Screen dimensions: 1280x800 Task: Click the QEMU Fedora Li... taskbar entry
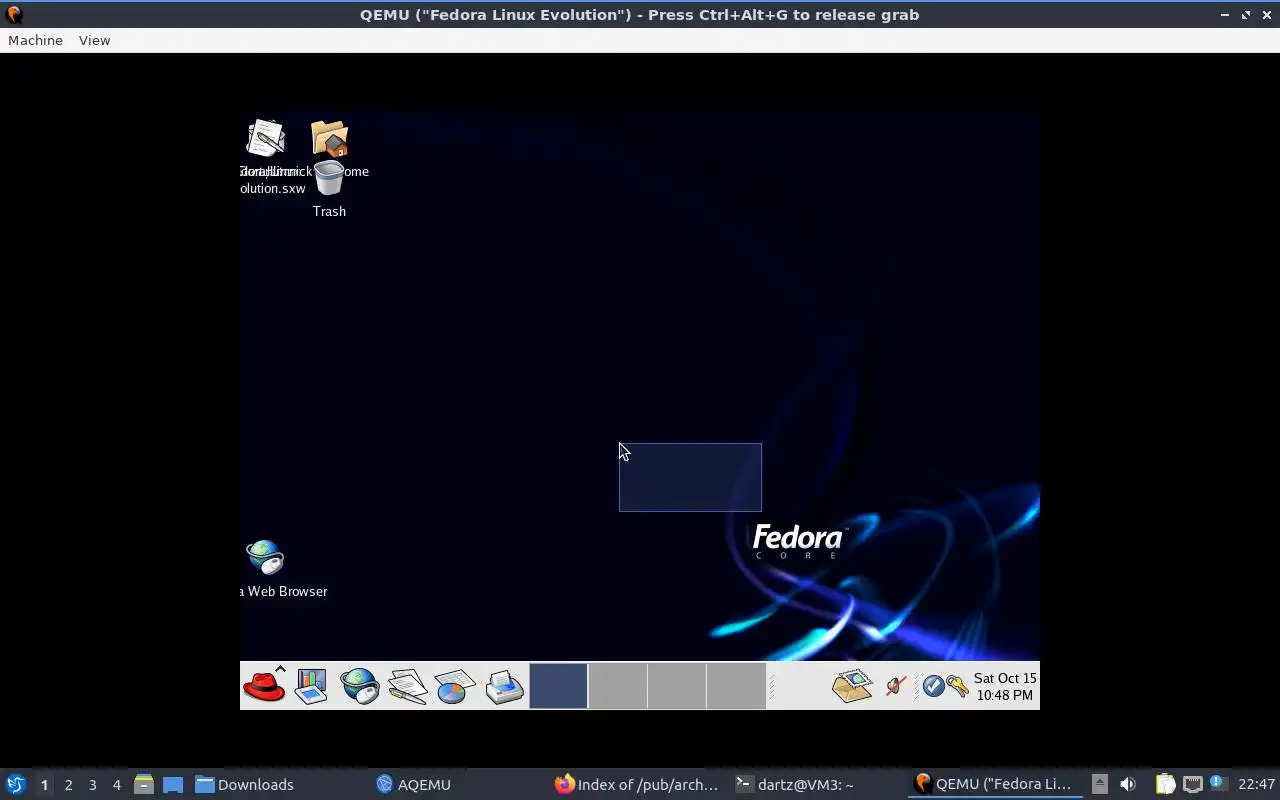point(994,785)
